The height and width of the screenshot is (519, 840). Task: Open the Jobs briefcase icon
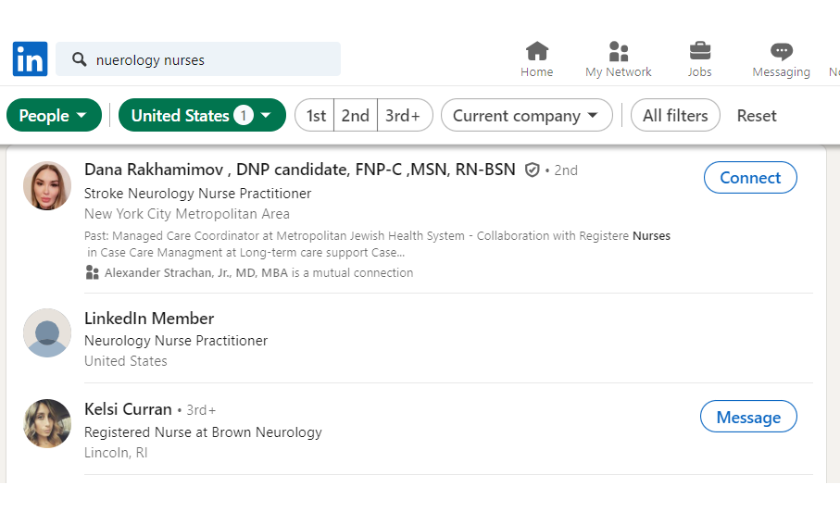tap(700, 51)
